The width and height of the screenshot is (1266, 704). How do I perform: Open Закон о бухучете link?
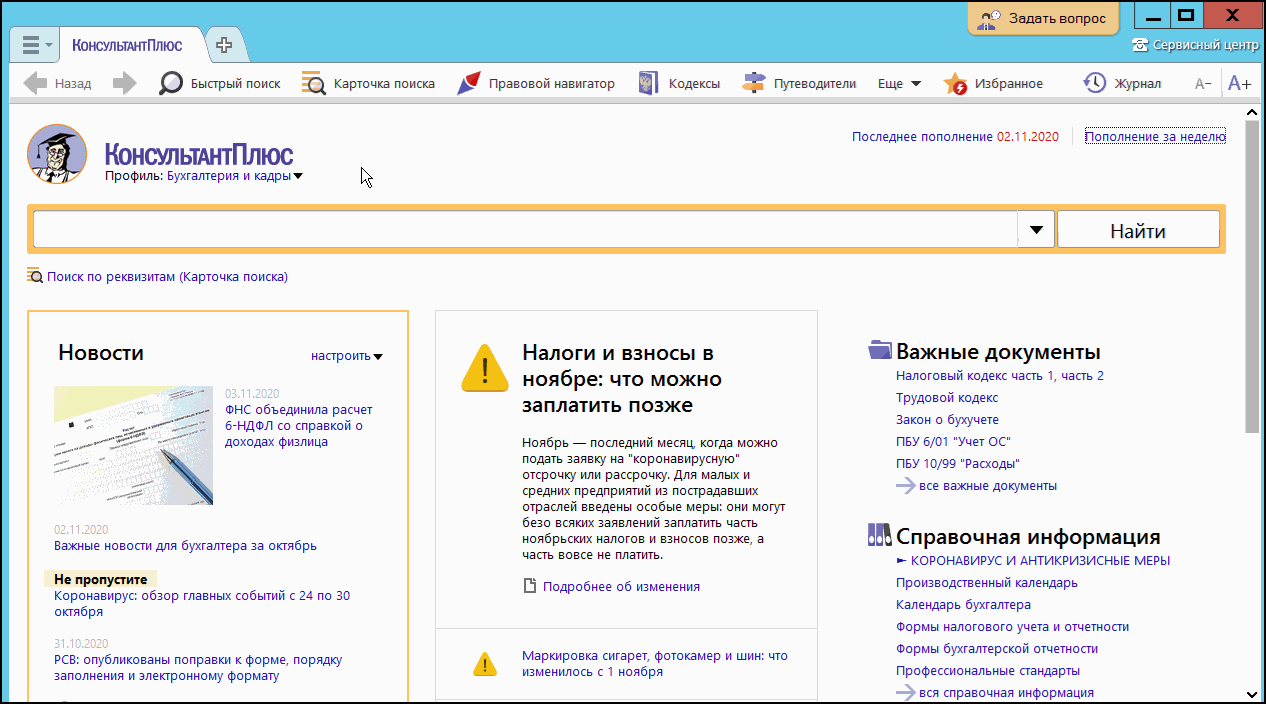point(947,420)
